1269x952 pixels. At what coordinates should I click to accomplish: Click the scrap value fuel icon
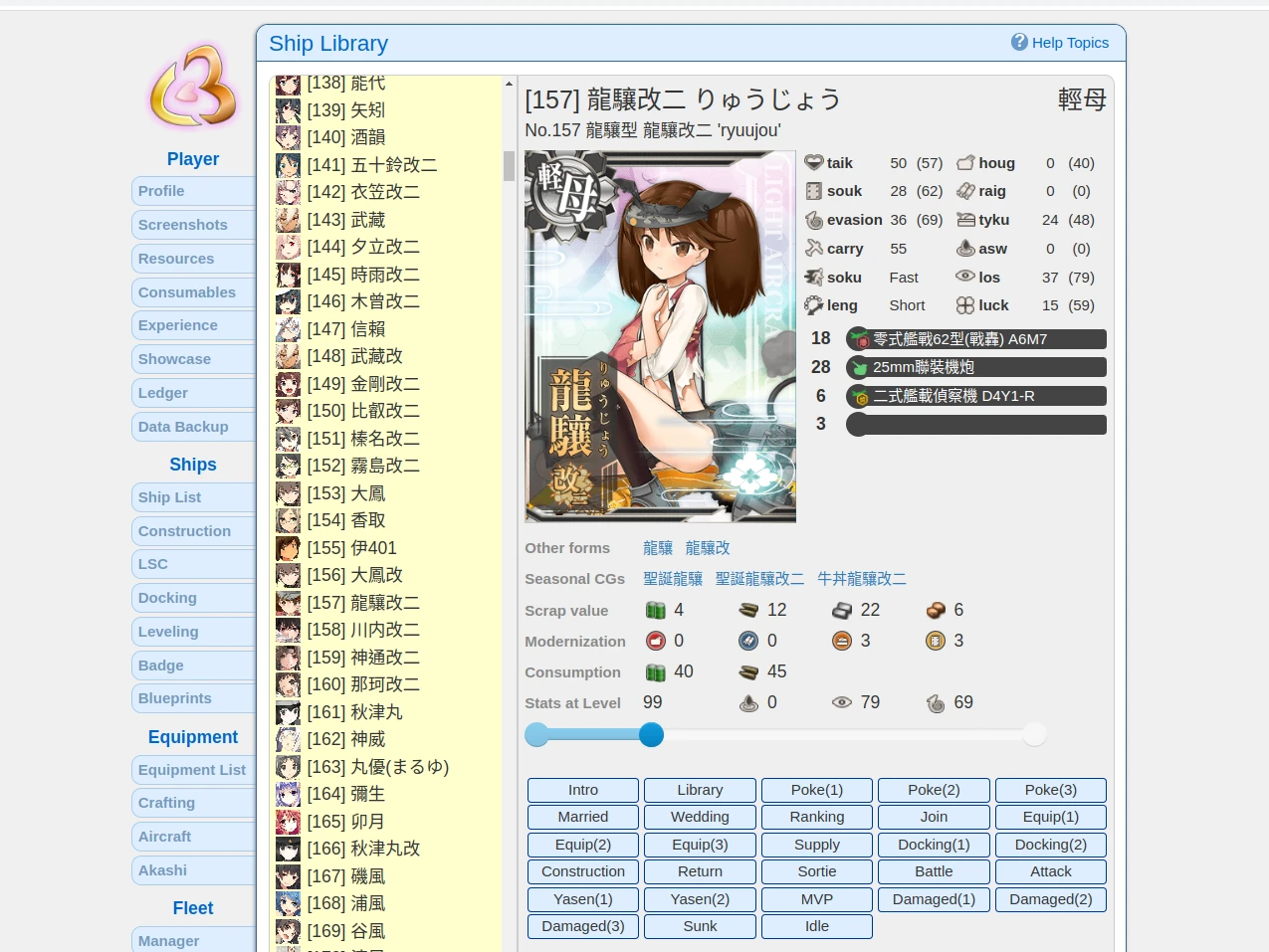(655, 610)
